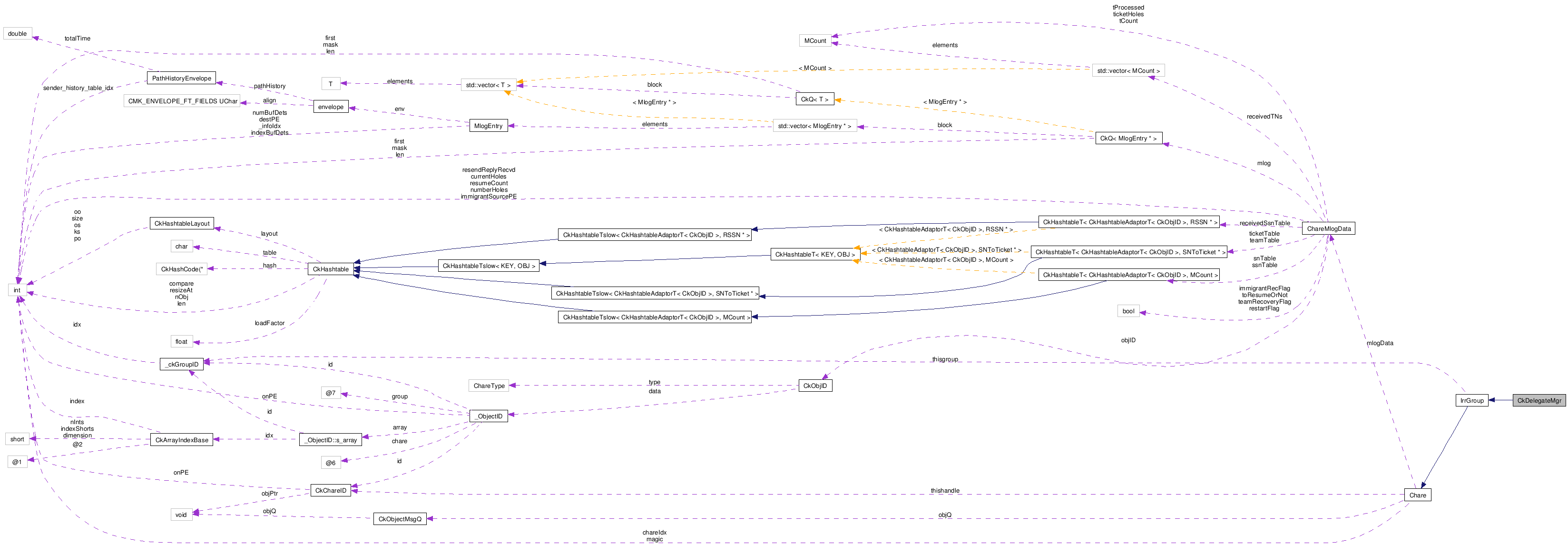Click the Chare class node
1568x545 pixels.
click(x=1417, y=495)
